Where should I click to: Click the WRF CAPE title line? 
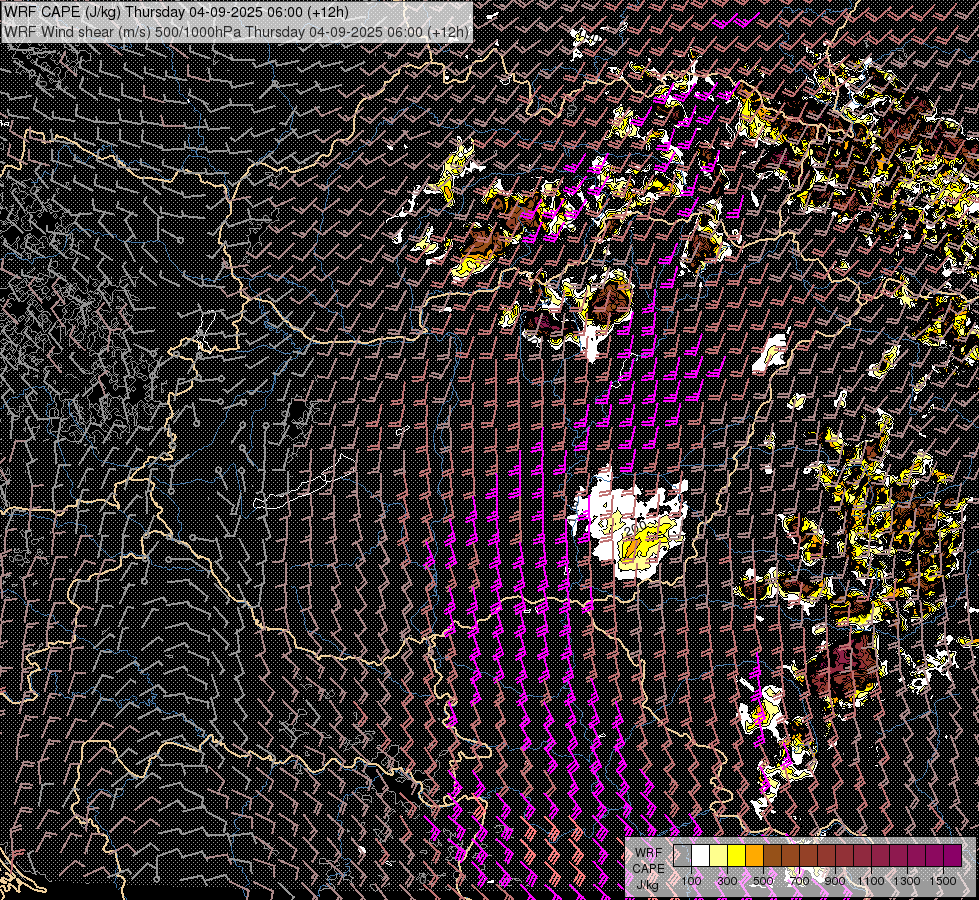click(x=176, y=12)
